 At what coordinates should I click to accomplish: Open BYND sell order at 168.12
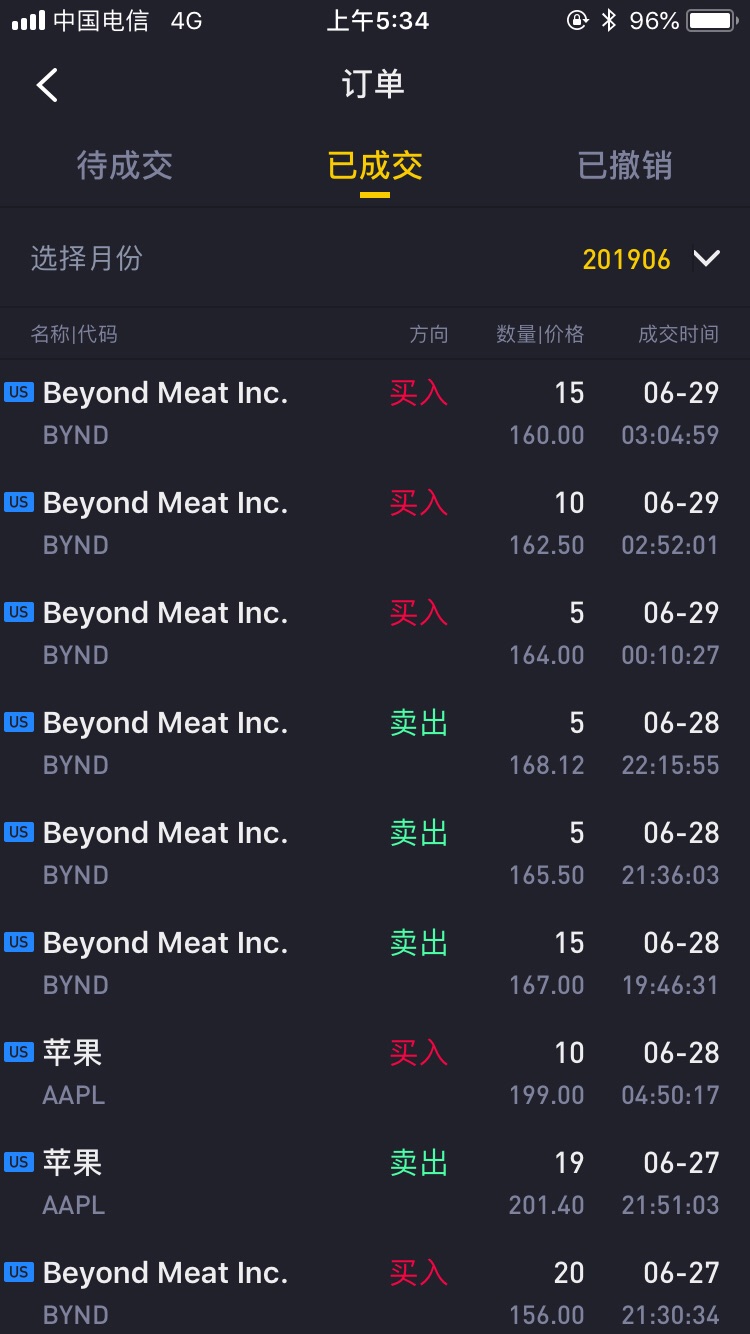[375, 744]
